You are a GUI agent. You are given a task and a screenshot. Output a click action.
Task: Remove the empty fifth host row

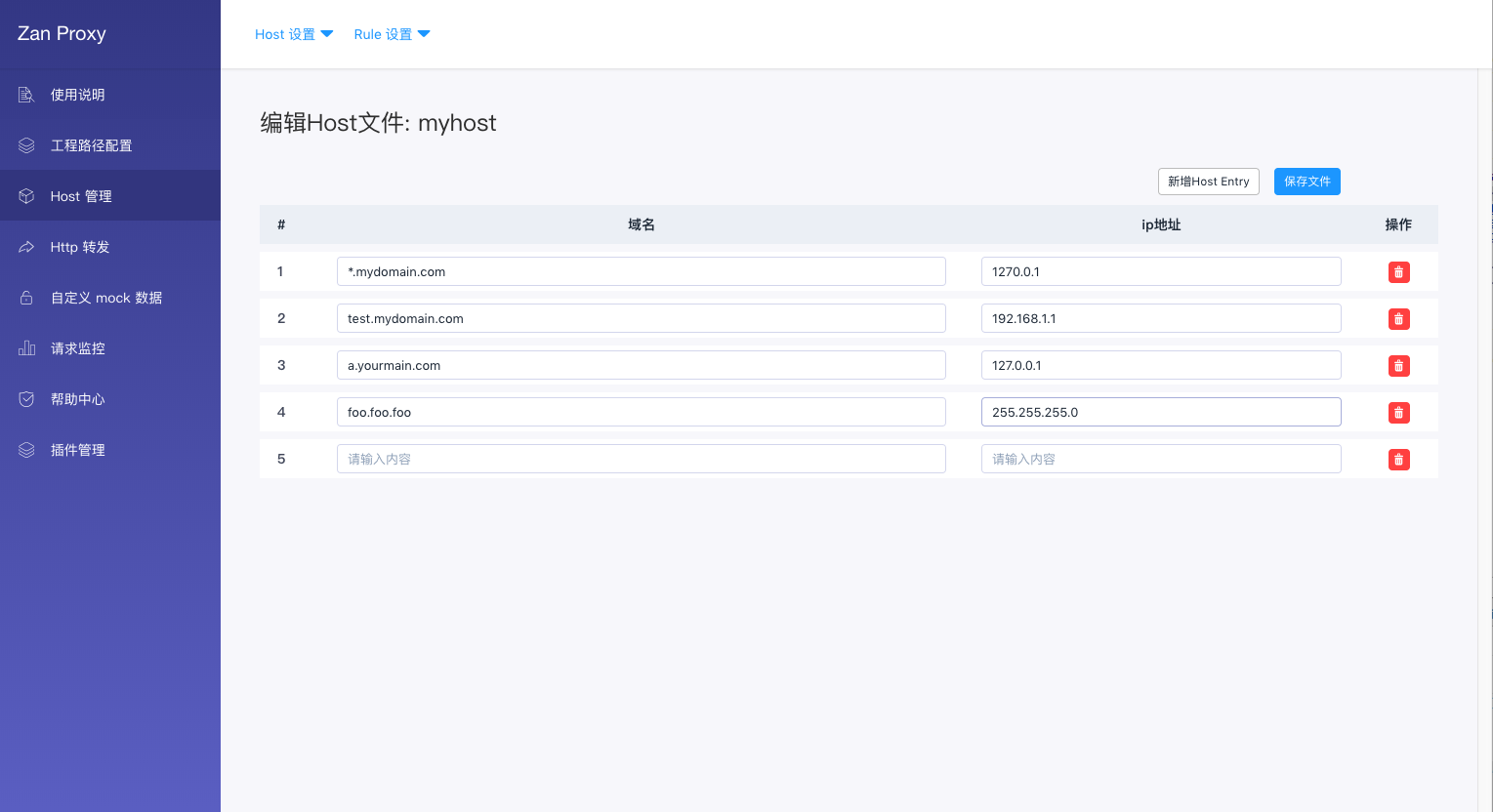tap(1398, 459)
